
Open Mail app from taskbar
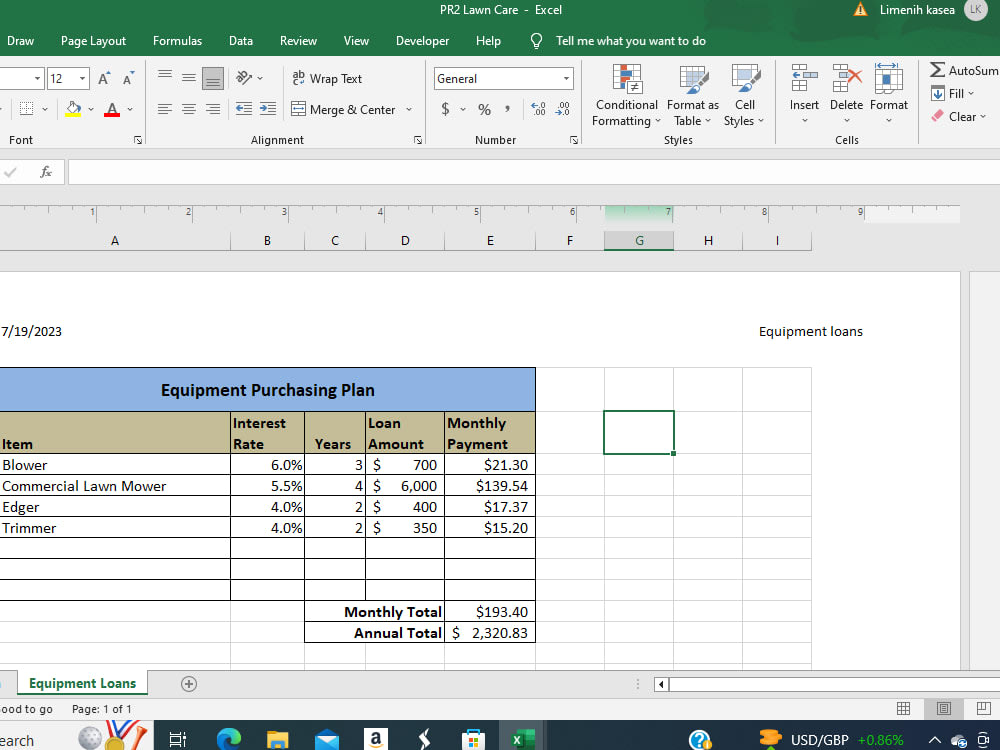(x=327, y=739)
